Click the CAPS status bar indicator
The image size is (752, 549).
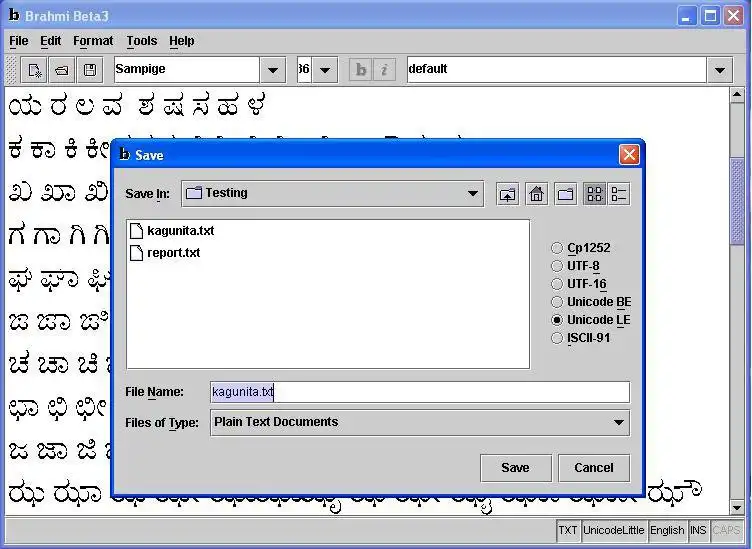pyautogui.click(x=726, y=530)
